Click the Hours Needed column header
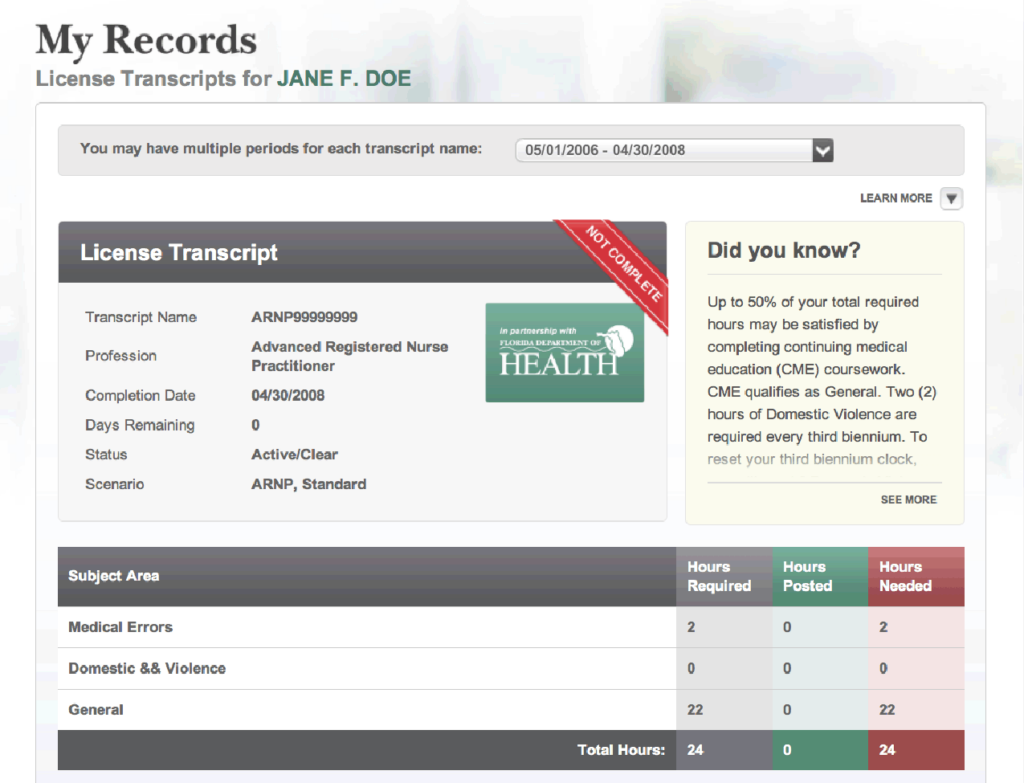1024x783 pixels. 905,576
